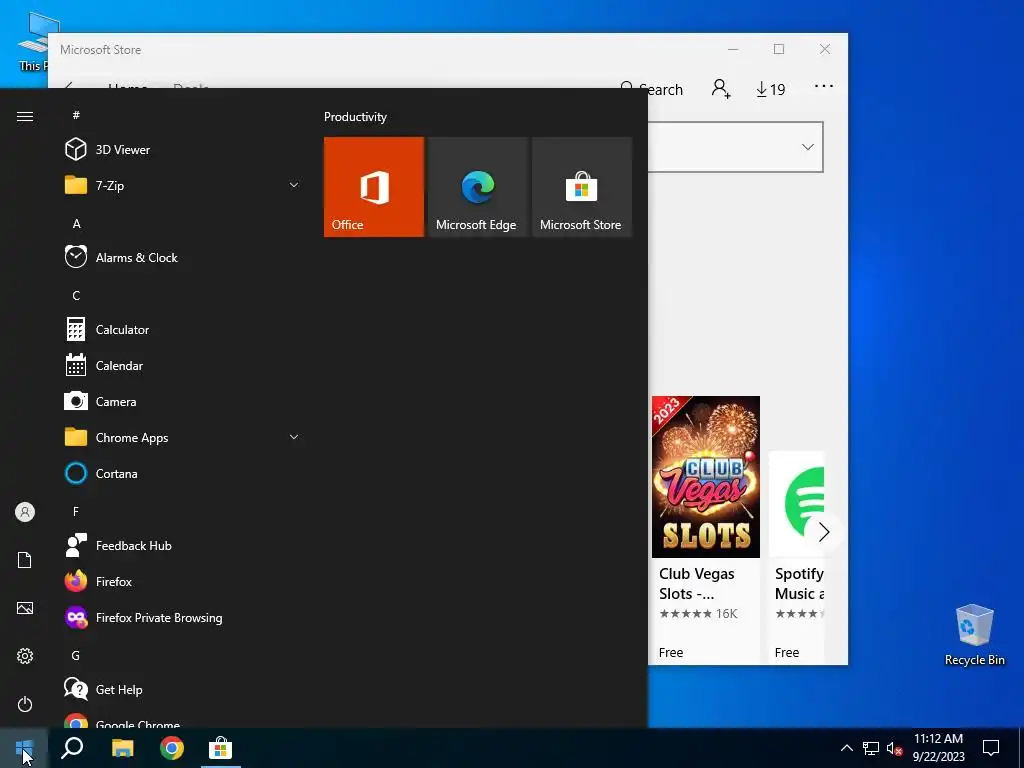1024x768 pixels.
Task: Open the Calculator app
Action: [x=183, y=329]
